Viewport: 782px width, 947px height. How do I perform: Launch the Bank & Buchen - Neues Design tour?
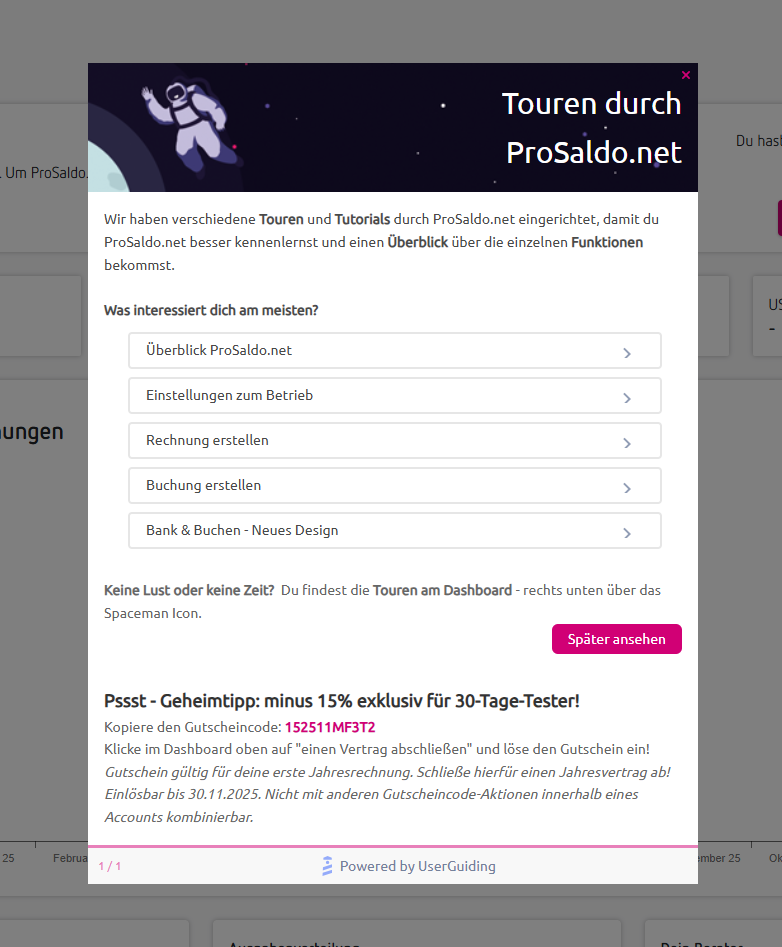pos(395,530)
